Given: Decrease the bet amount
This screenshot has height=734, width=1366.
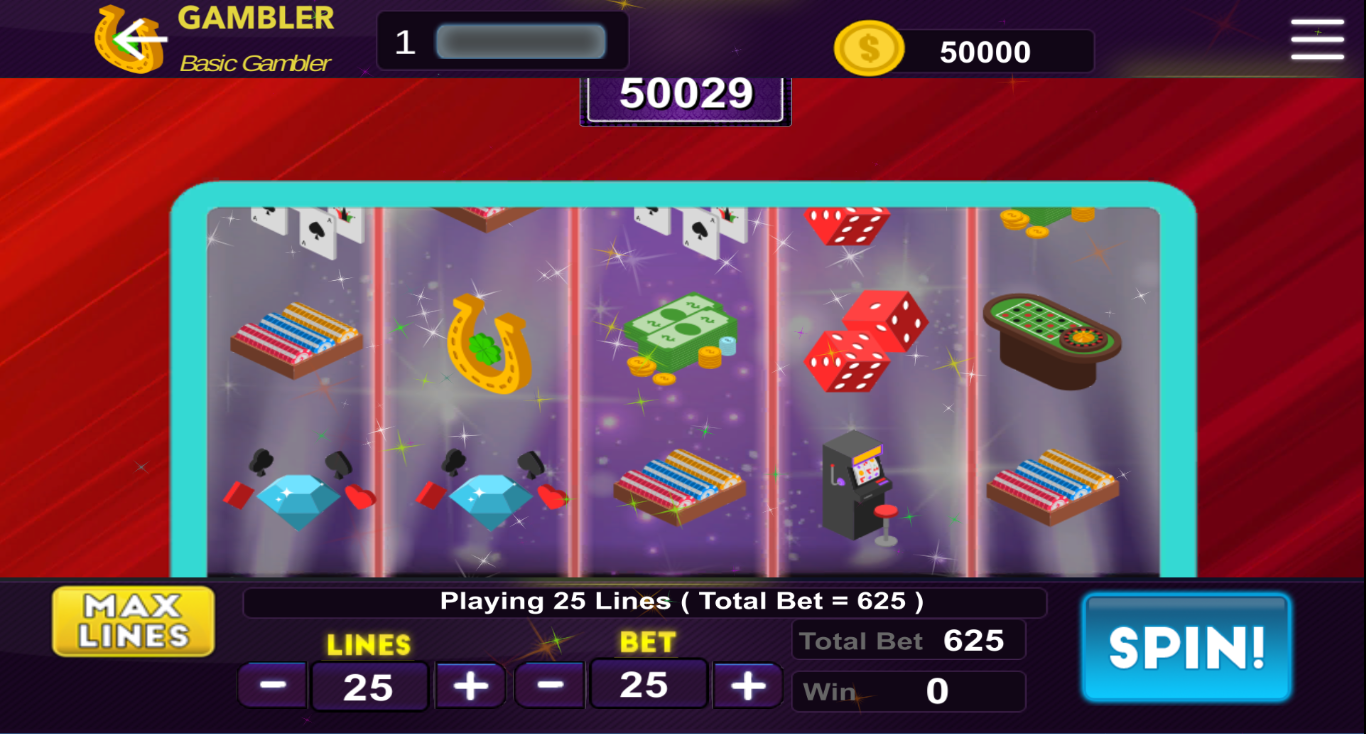Looking at the screenshot, I should (550, 685).
